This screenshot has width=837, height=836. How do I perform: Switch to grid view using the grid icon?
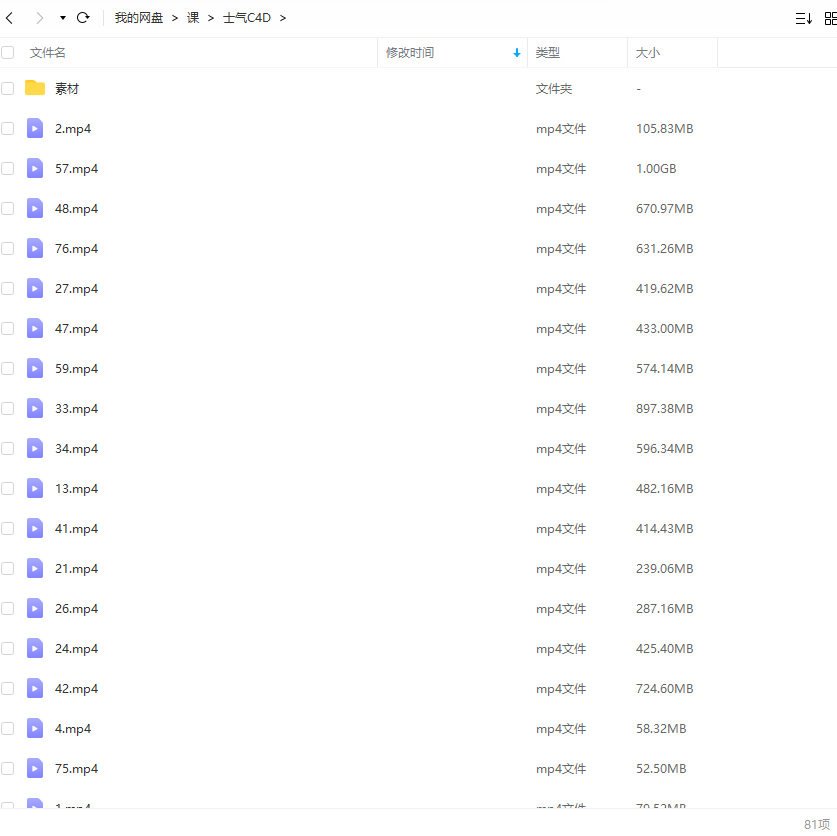tap(829, 17)
